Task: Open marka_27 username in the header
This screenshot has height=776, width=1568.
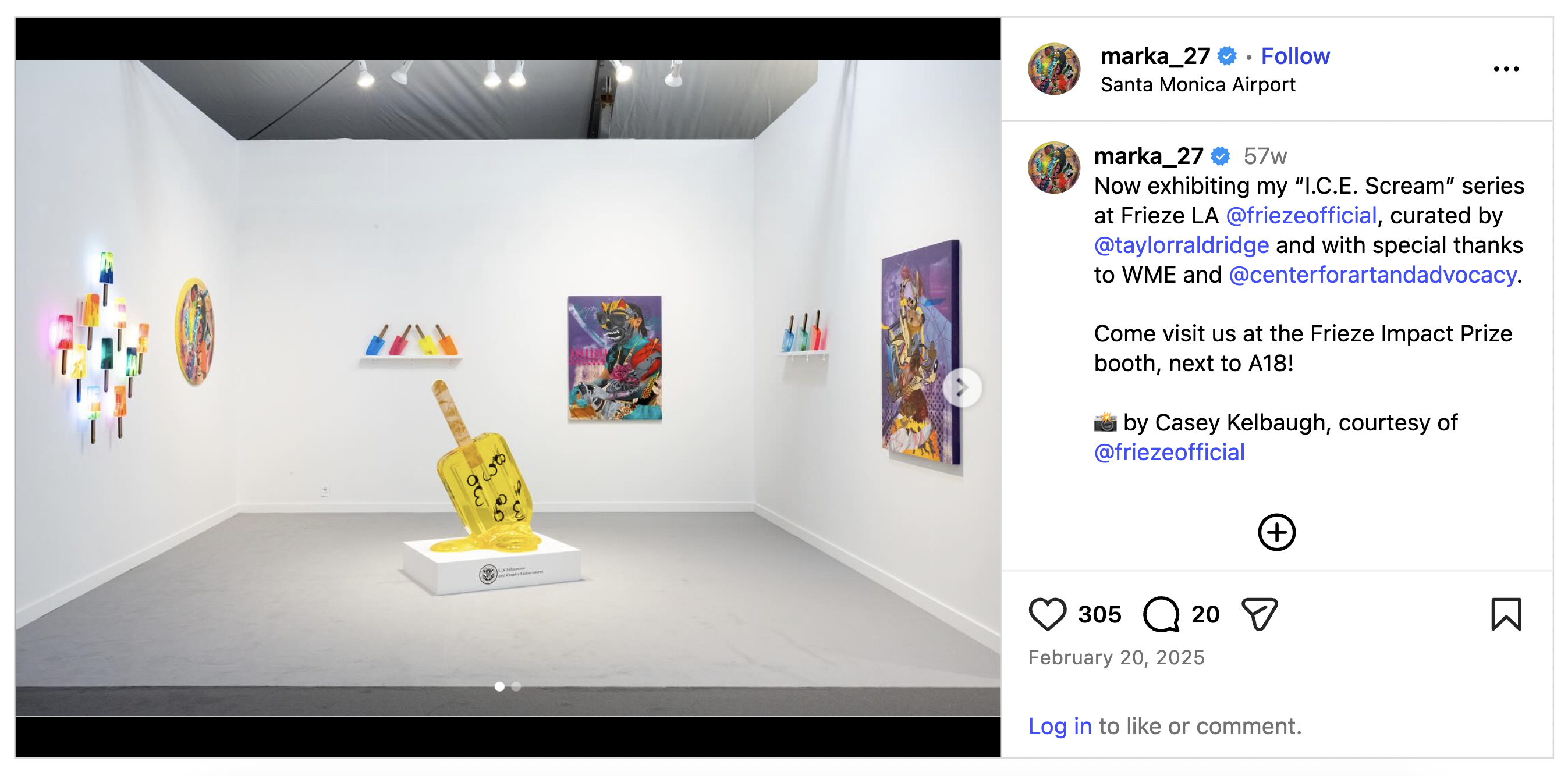Action: 1155,56
